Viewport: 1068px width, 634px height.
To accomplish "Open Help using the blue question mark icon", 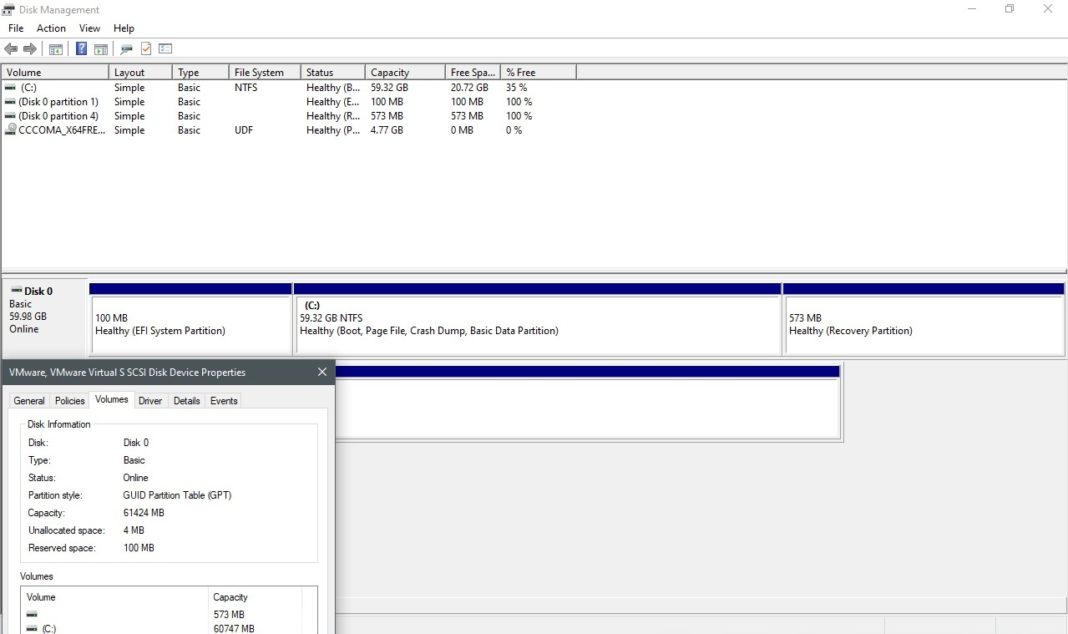I will (81, 48).
